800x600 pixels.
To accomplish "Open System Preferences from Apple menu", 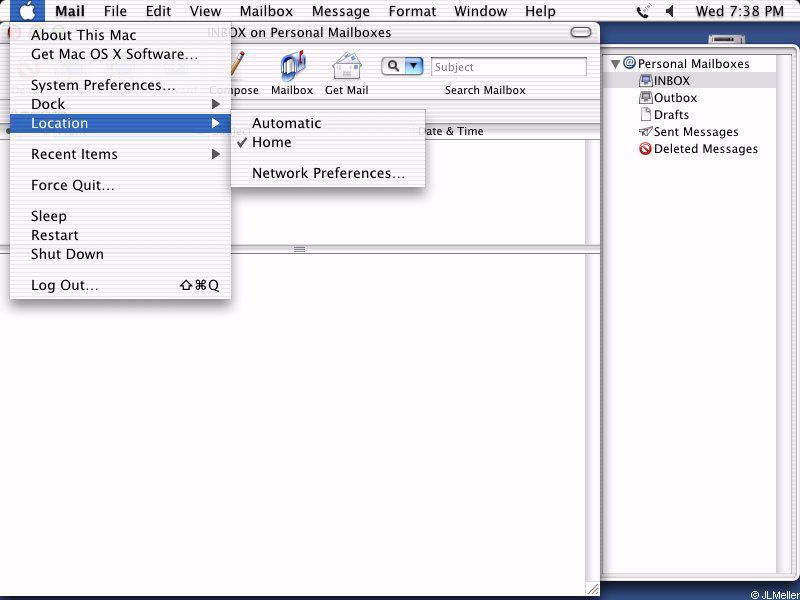I will [x=120, y=85].
